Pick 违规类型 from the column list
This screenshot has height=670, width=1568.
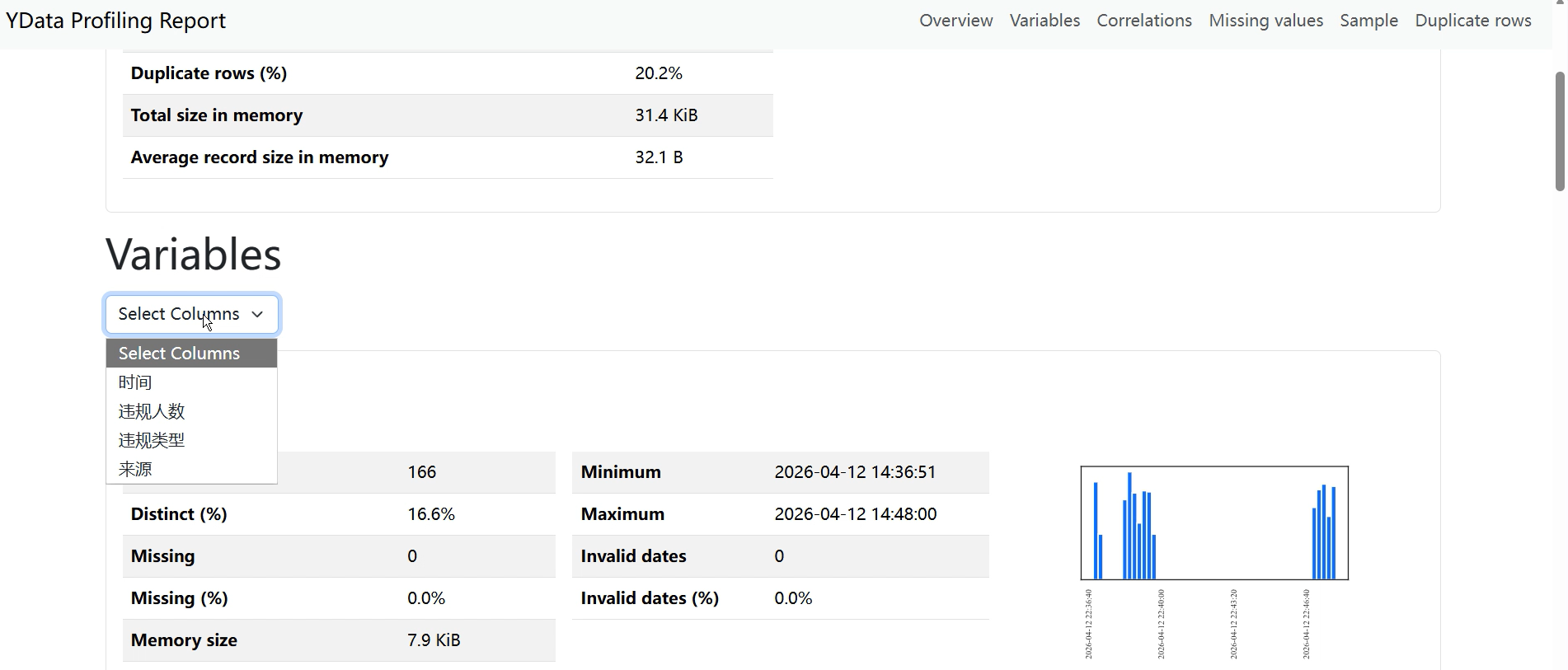pyautogui.click(x=152, y=440)
